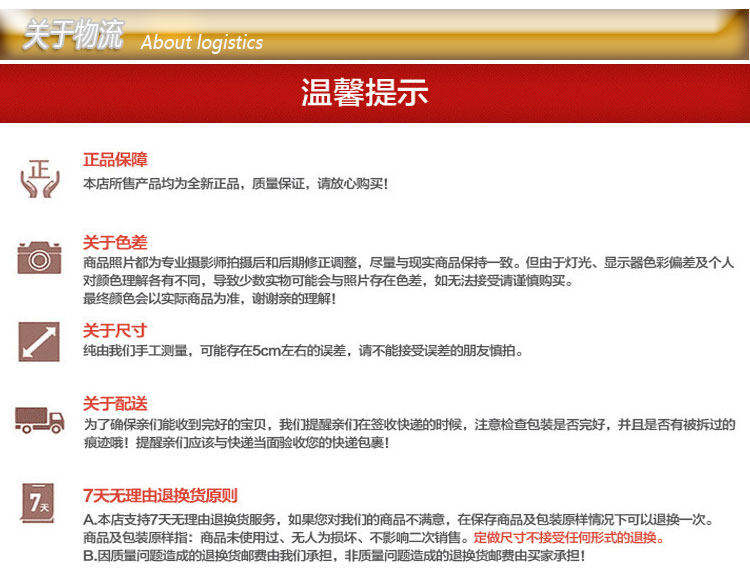Click the 关于尺寸 heading
Viewport: 750px width, 579px height.
click(x=115, y=331)
